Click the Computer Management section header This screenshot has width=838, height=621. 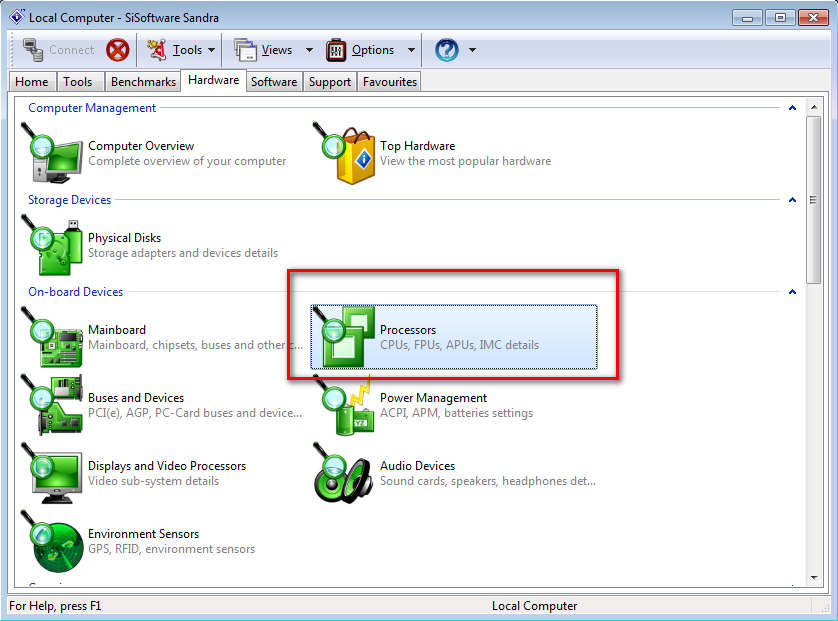(92, 108)
